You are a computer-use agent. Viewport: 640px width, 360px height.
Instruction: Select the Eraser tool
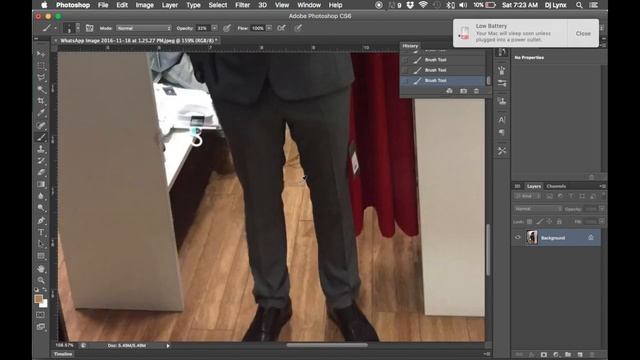click(41, 173)
